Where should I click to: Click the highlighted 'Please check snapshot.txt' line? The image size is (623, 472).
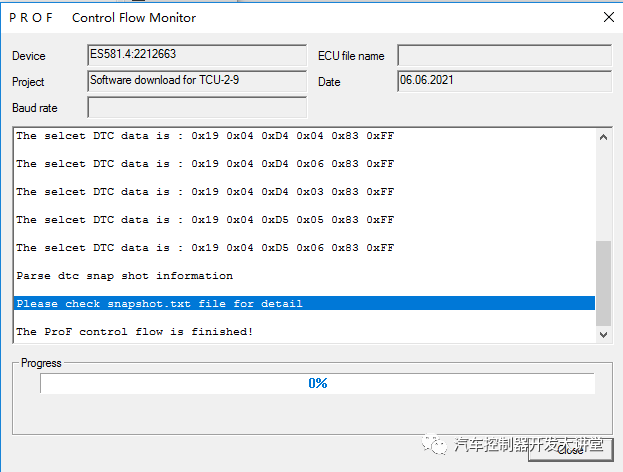[160, 304]
